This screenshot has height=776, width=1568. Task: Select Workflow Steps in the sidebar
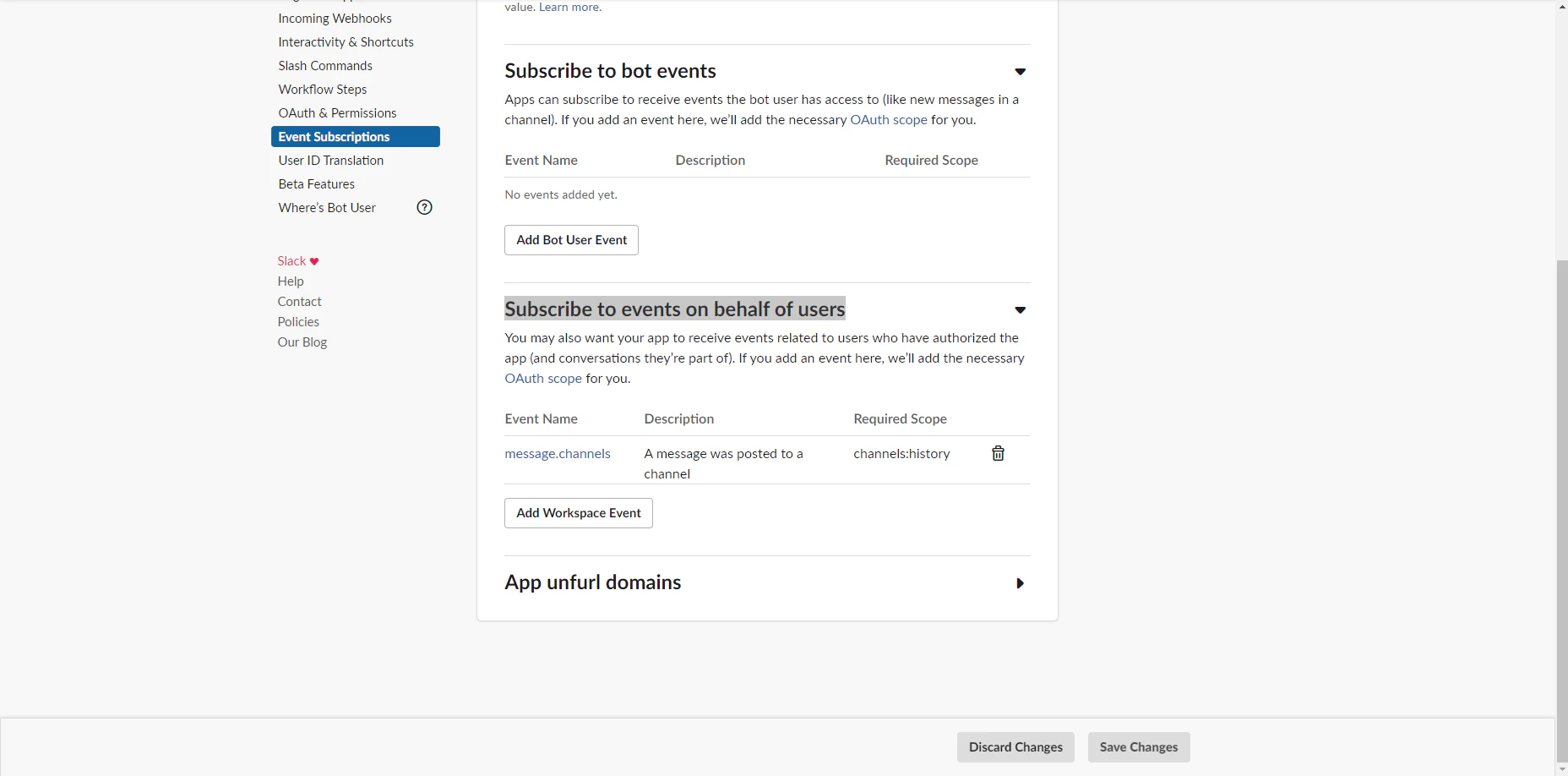[x=323, y=90]
